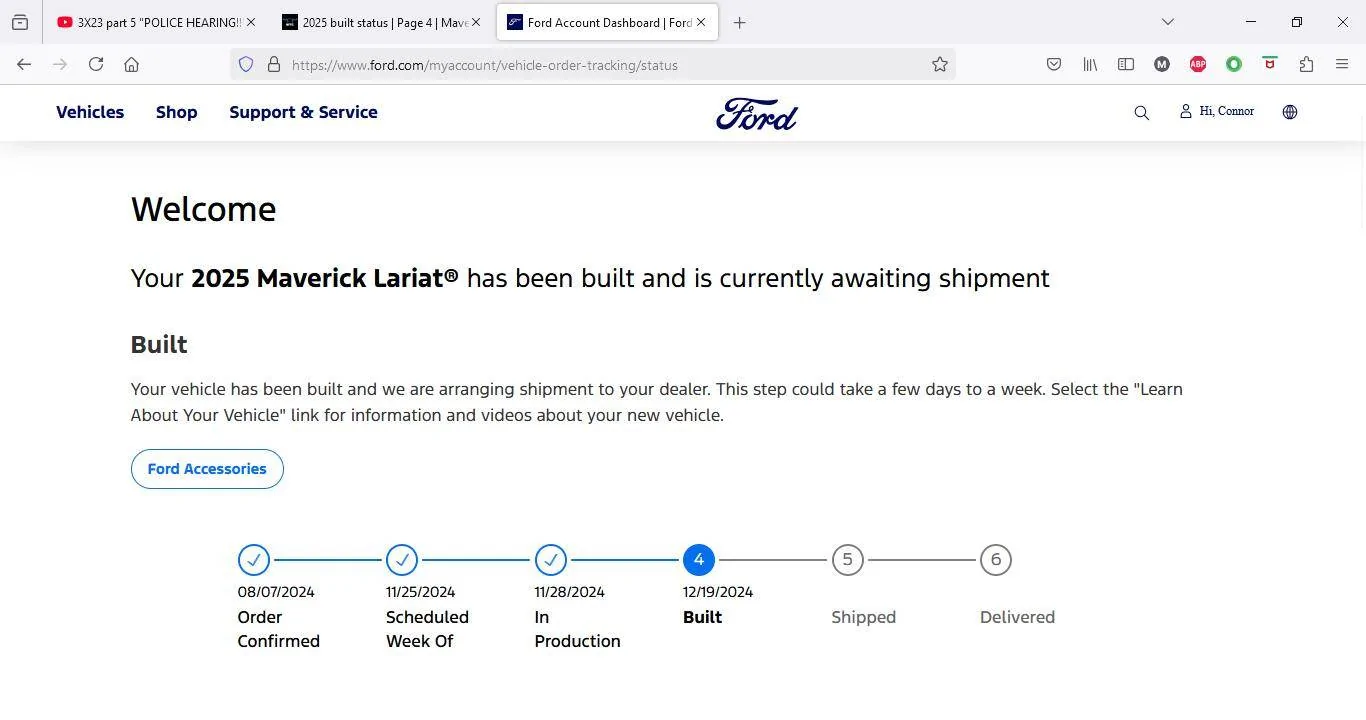The width and height of the screenshot is (1366, 720).
Task: Restore down the Firefox window
Action: [x=1297, y=22]
